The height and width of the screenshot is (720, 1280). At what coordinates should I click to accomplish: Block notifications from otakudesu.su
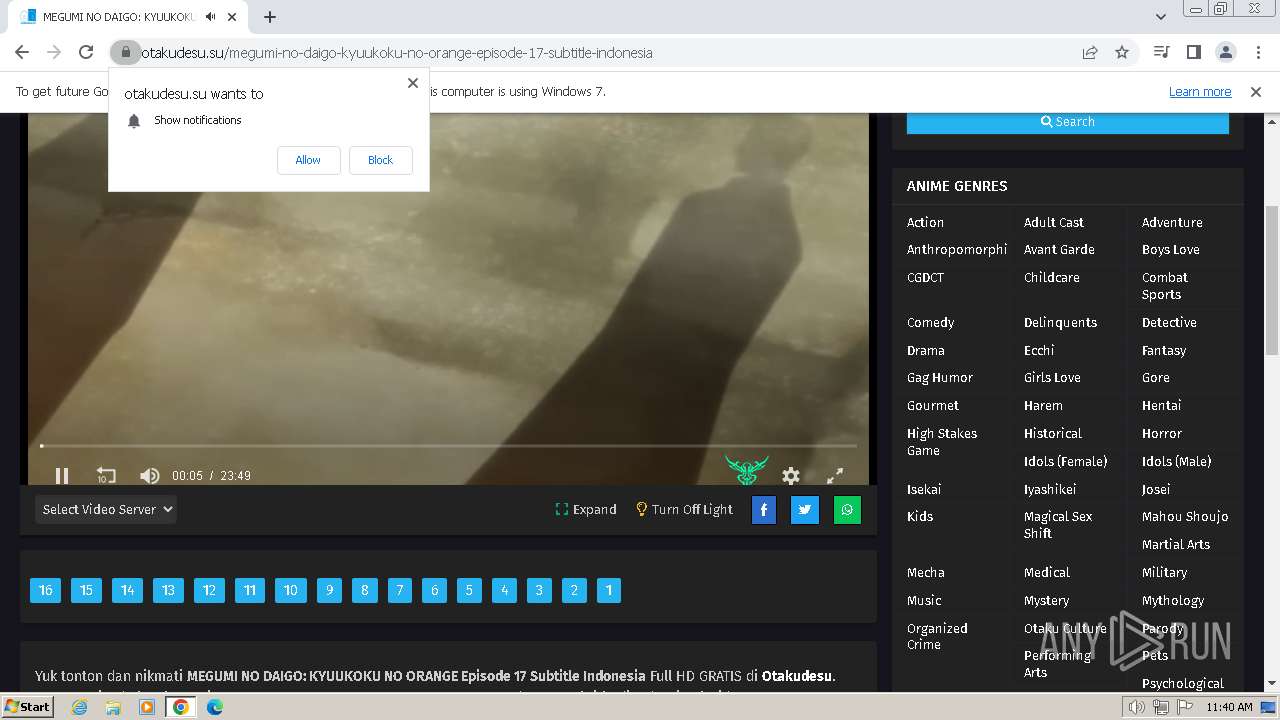[x=380, y=160]
